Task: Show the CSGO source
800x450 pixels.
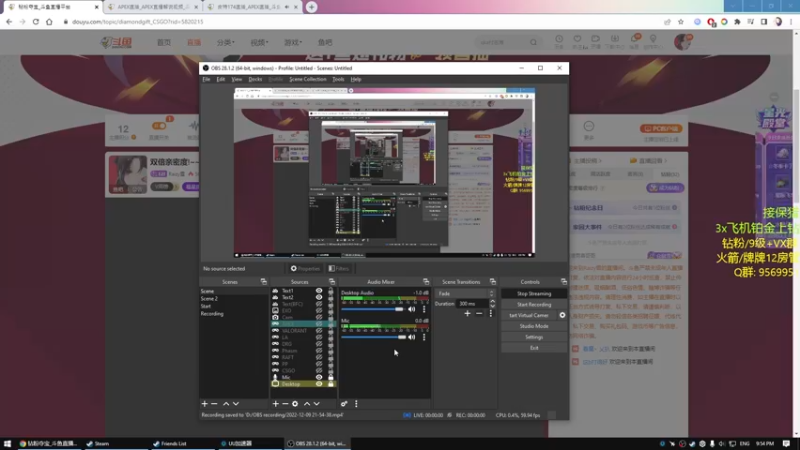Action: [319, 370]
